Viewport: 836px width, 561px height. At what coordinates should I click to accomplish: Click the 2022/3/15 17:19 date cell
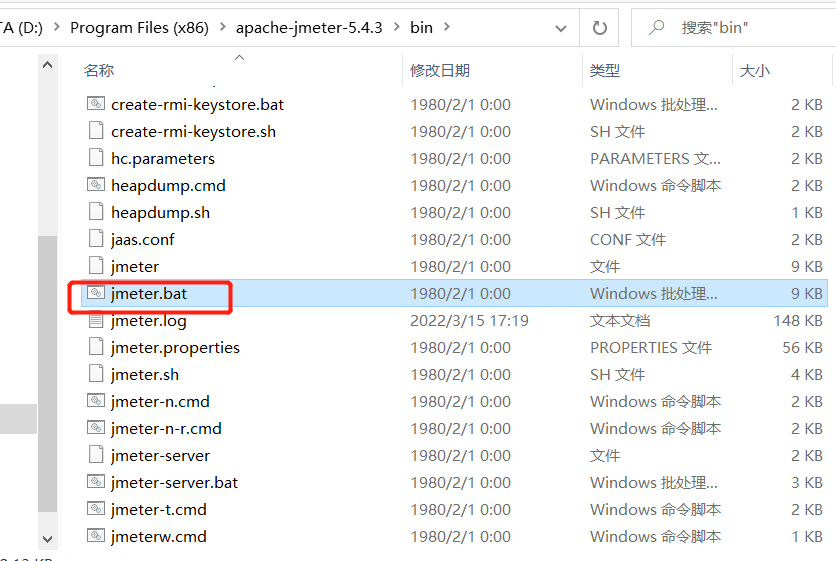click(469, 321)
